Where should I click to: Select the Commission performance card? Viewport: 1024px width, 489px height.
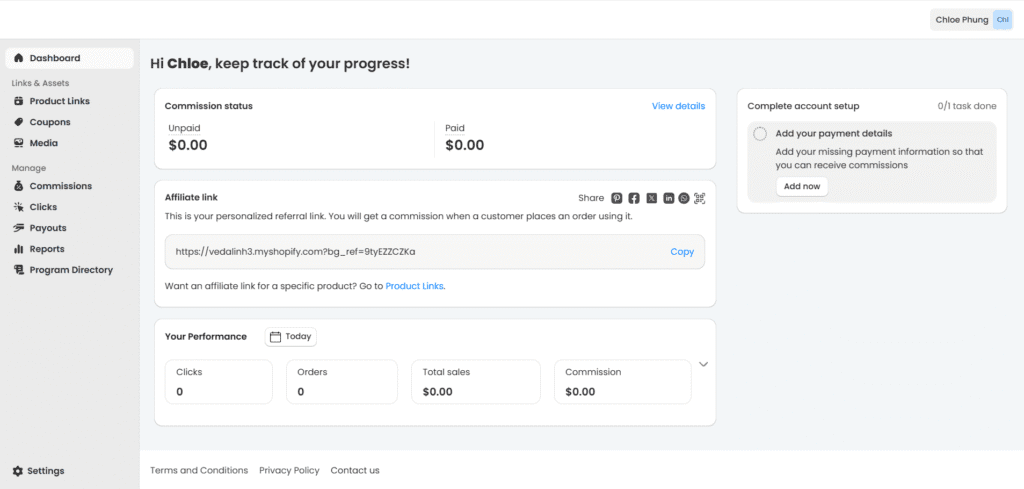pos(622,382)
